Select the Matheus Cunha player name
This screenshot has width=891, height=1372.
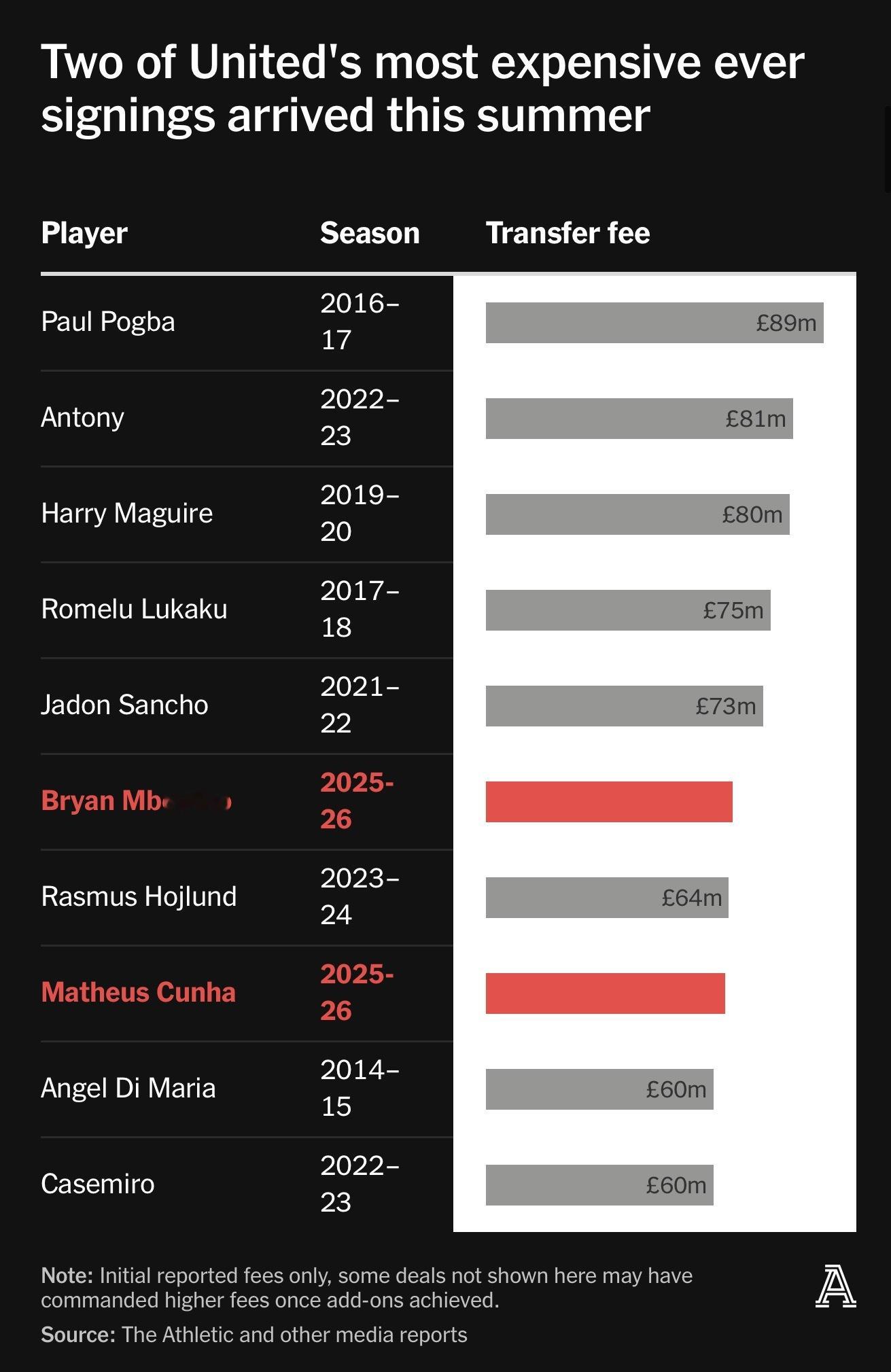pyautogui.click(x=138, y=992)
